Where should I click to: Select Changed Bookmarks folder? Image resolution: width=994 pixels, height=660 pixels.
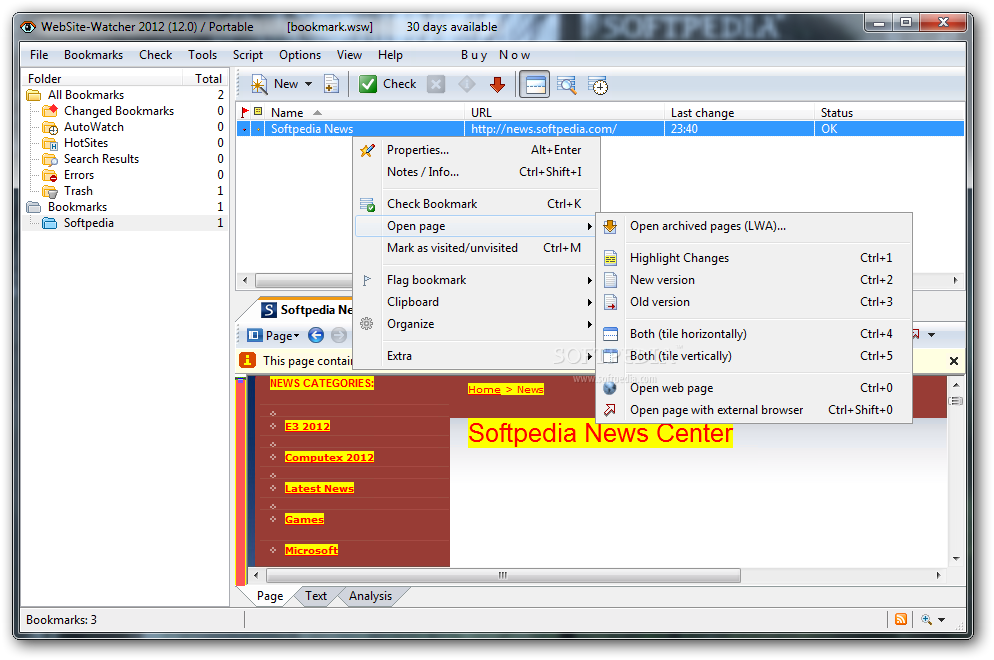click(119, 111)
